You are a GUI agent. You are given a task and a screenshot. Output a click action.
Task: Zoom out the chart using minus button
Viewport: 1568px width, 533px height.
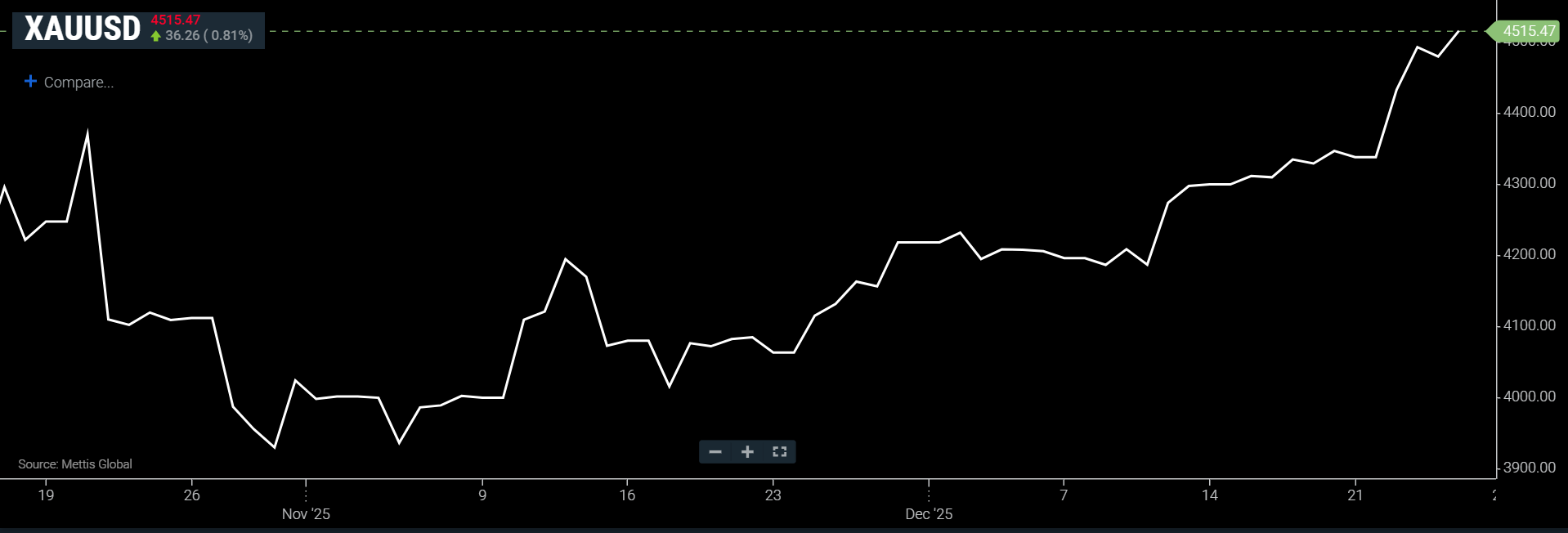[715, 452]
